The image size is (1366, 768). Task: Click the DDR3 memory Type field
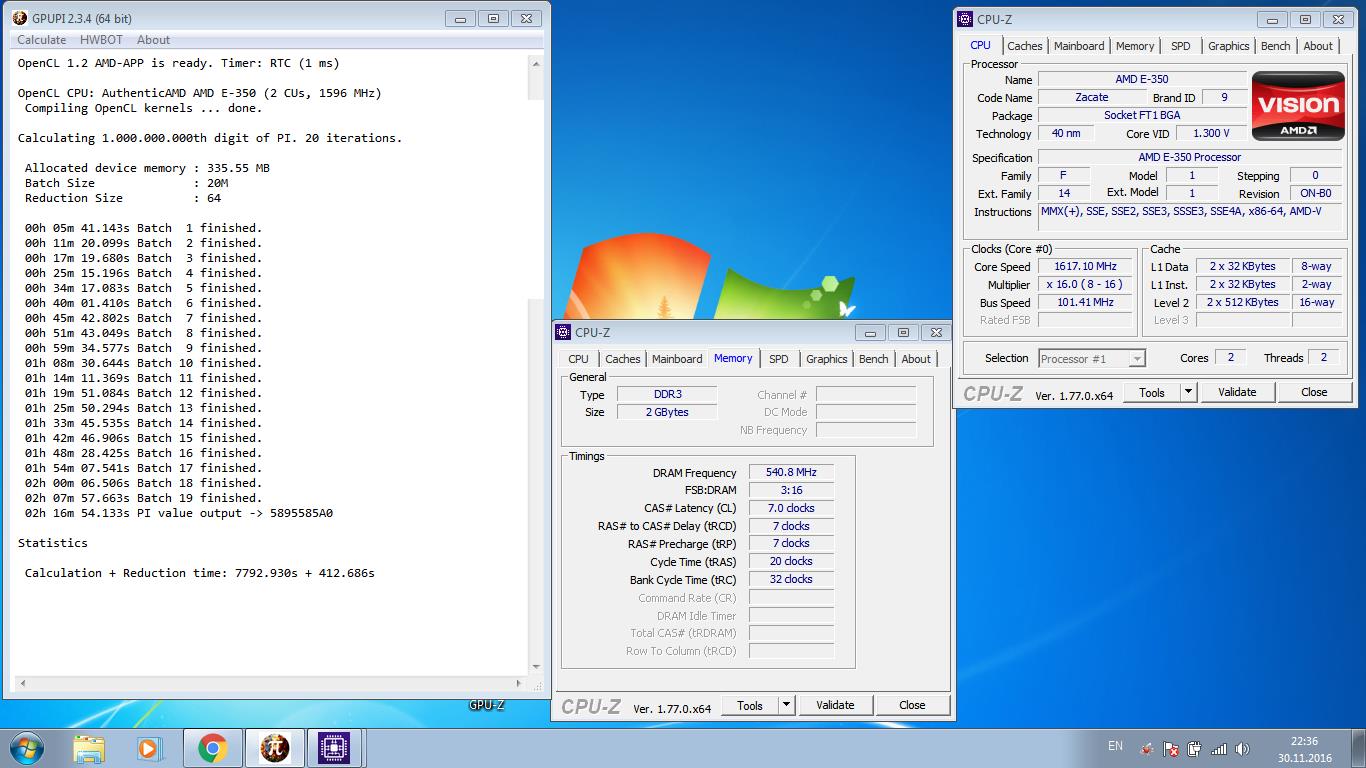[x=667, y=394]
